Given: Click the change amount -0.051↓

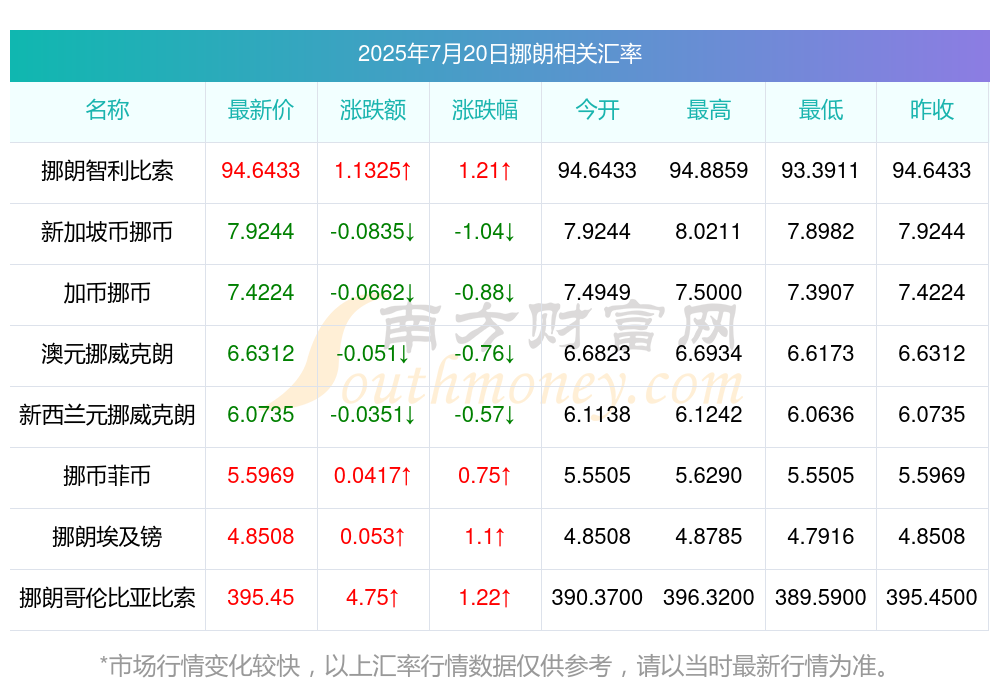Looking at the screenshot, I should (x=373, y=353).
